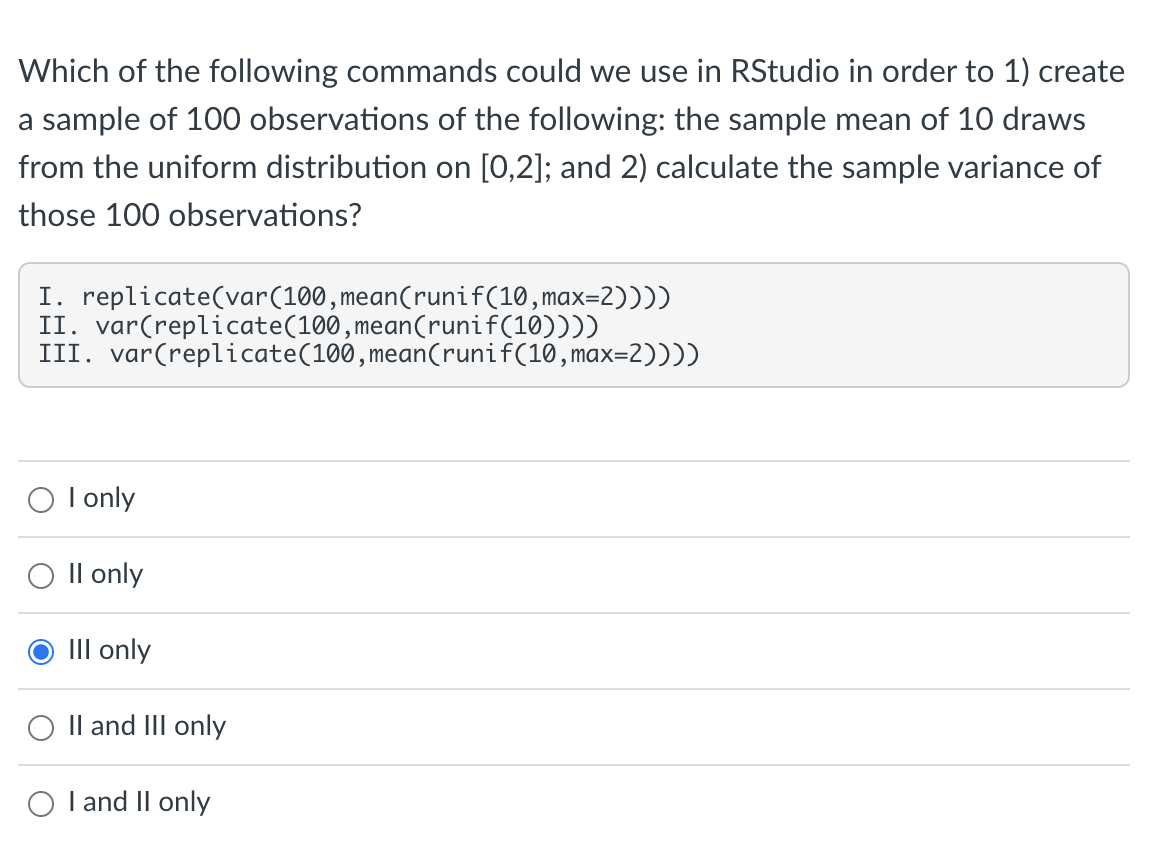The width and height of the screenshot is (1154, 846).
Task: Click the "I and II only" label text
Action: pyautogui.click(x=139, y=802)
